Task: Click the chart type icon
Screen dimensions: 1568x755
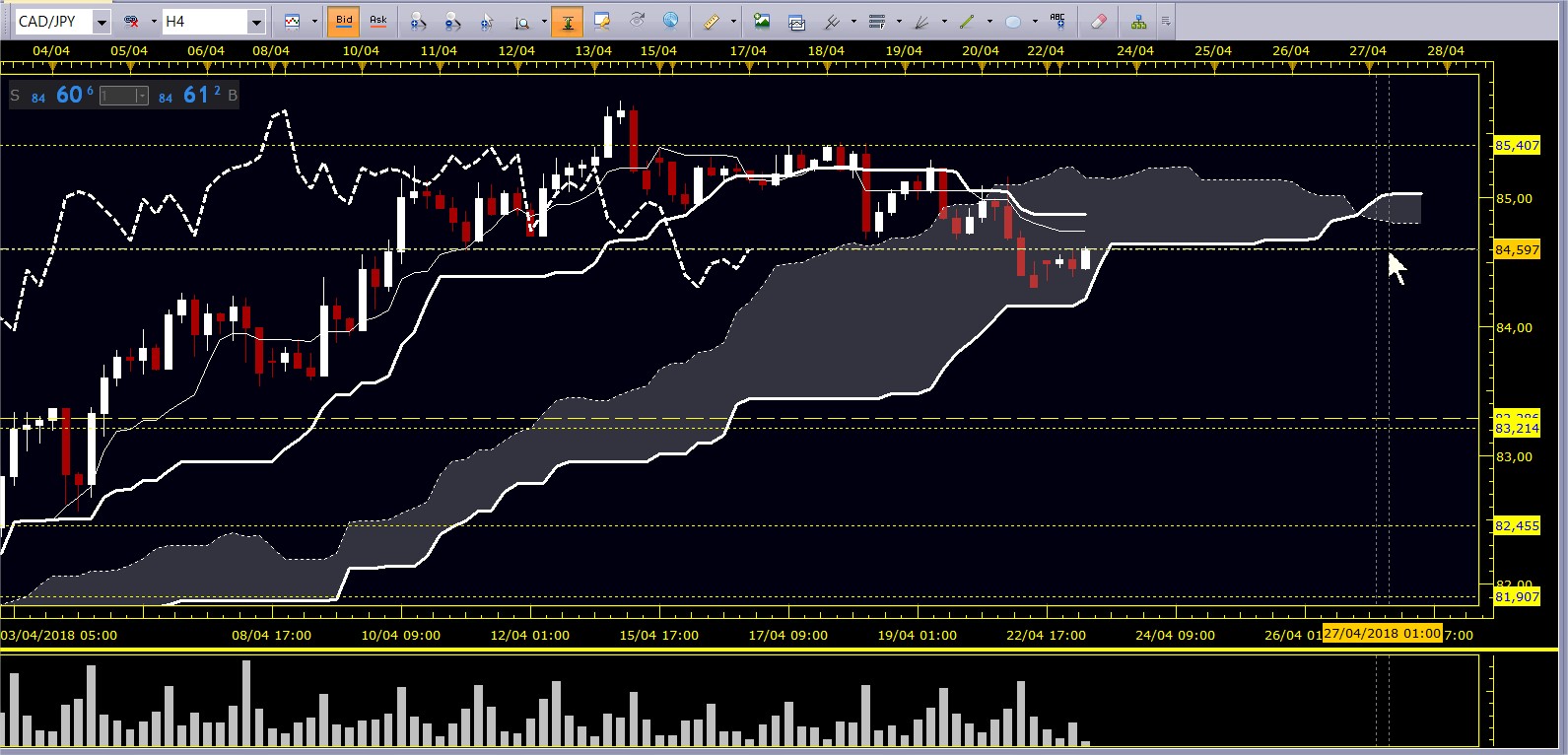Action: point(293,21)
